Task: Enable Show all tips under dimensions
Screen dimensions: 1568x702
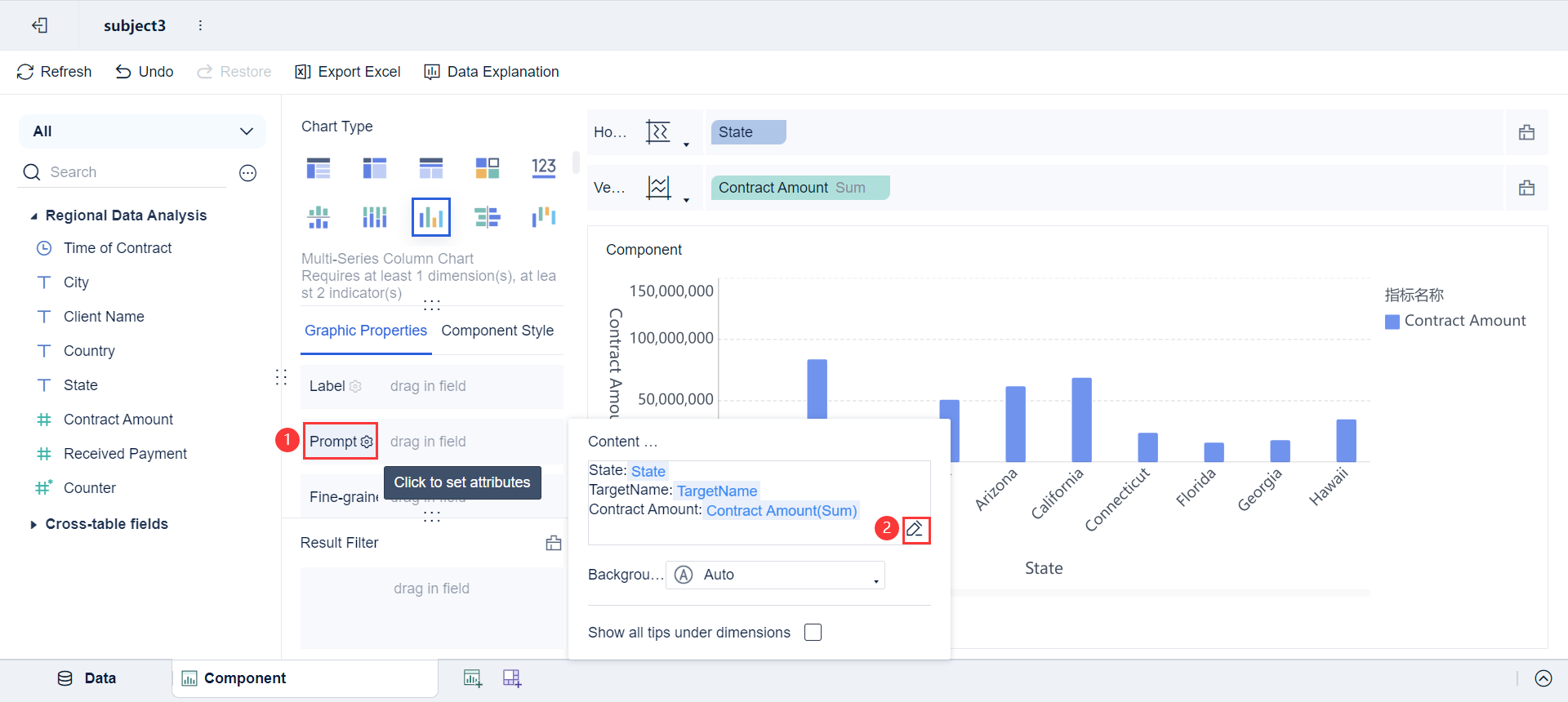Action: click(x=813, y=633)
